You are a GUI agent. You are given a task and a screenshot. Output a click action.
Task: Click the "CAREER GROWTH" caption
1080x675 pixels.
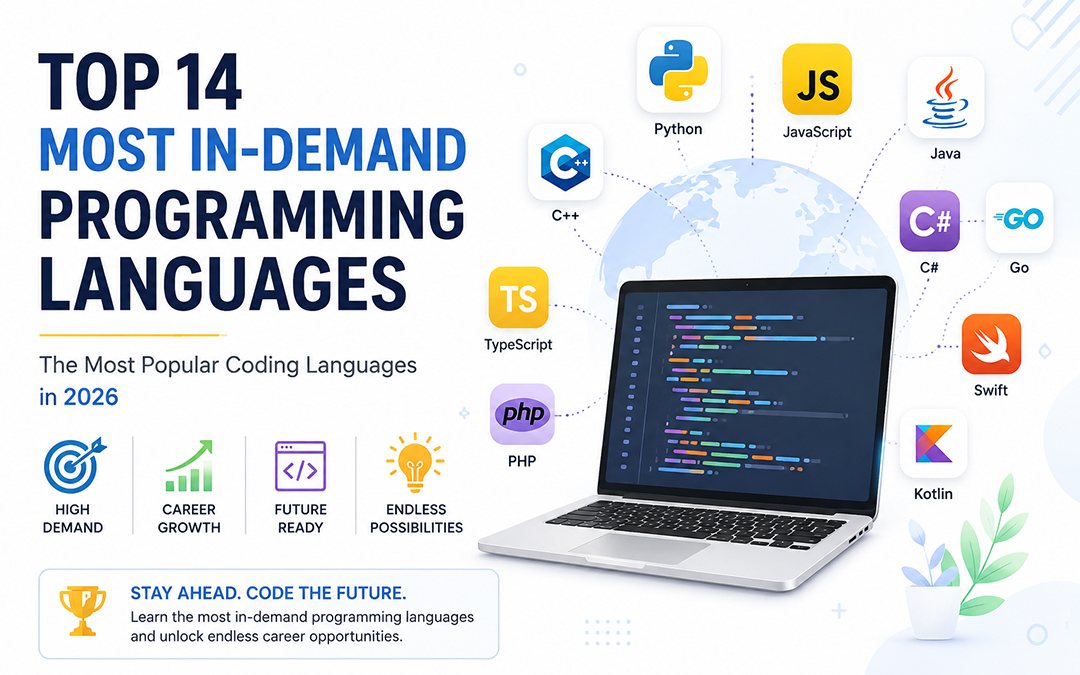coord(189,518)
